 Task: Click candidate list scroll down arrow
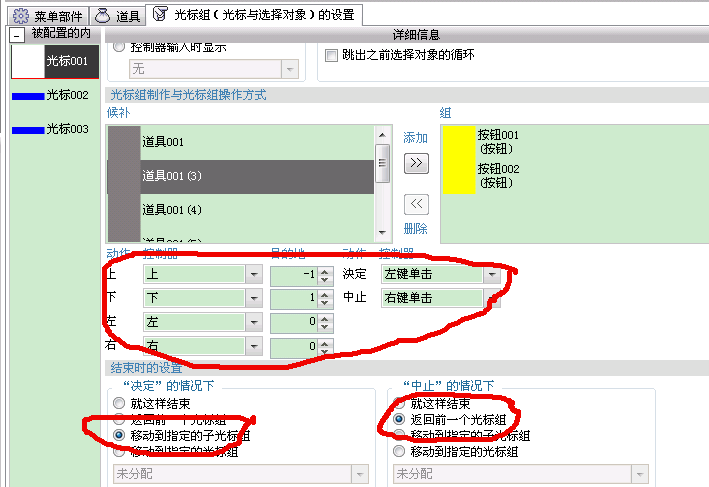[x=383, y=233]
